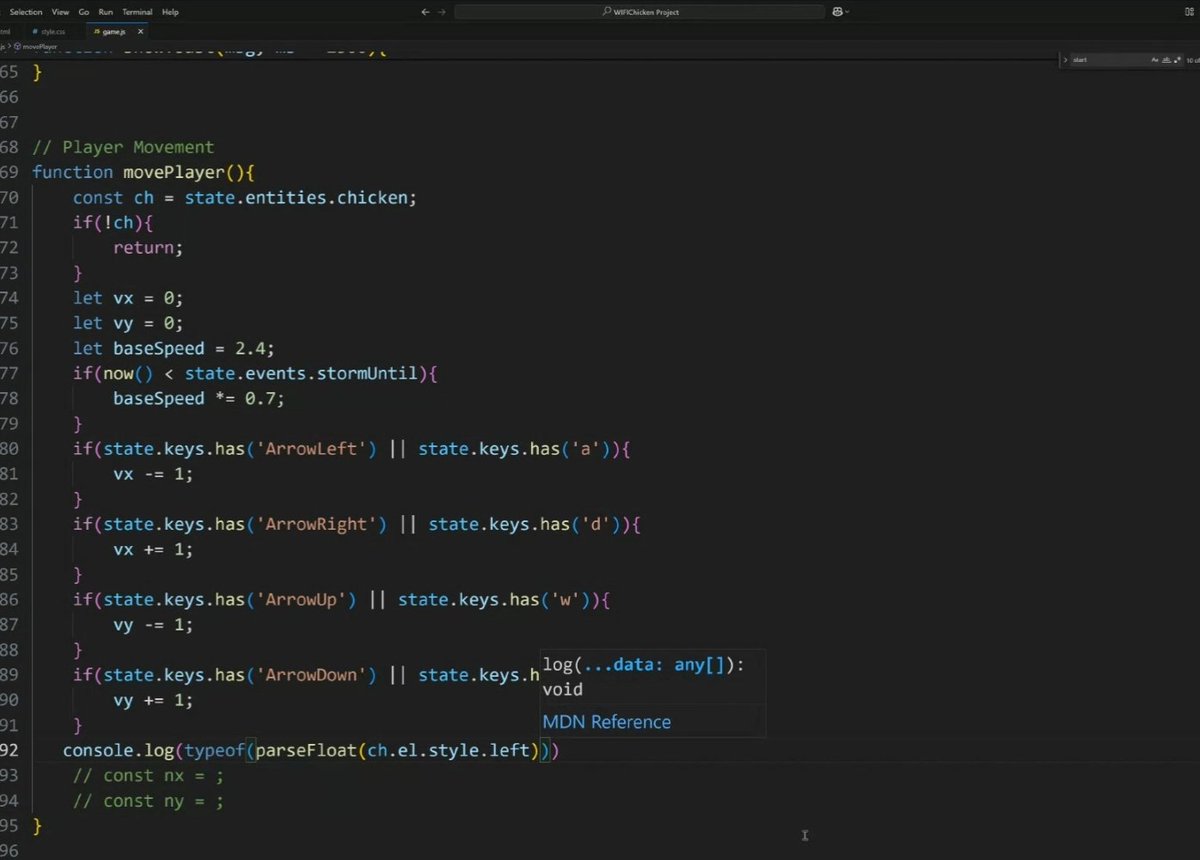
Task: Close the game.js editor tab
Action: [140, 31]
